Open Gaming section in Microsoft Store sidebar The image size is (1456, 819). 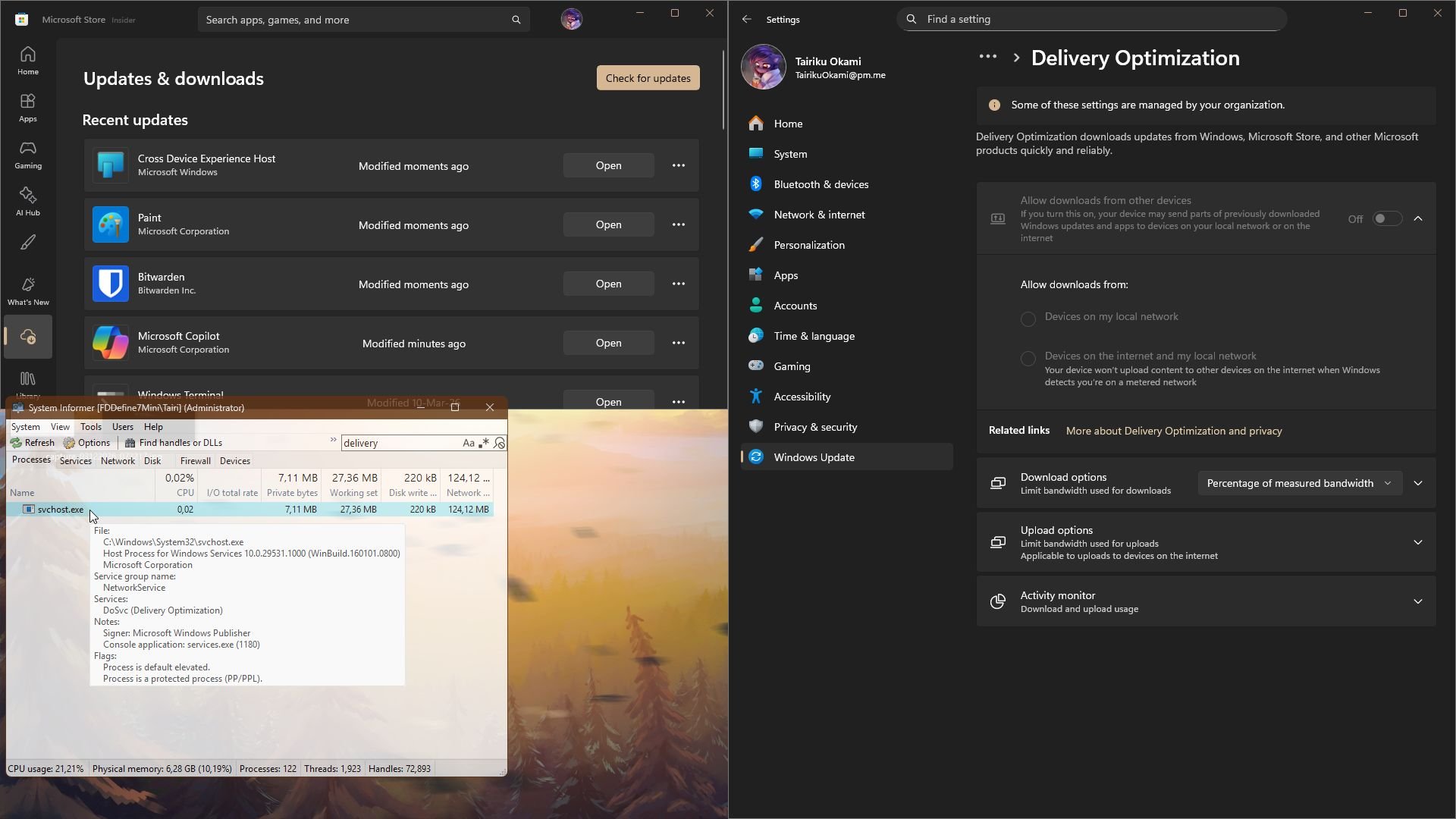pos(28,155)
